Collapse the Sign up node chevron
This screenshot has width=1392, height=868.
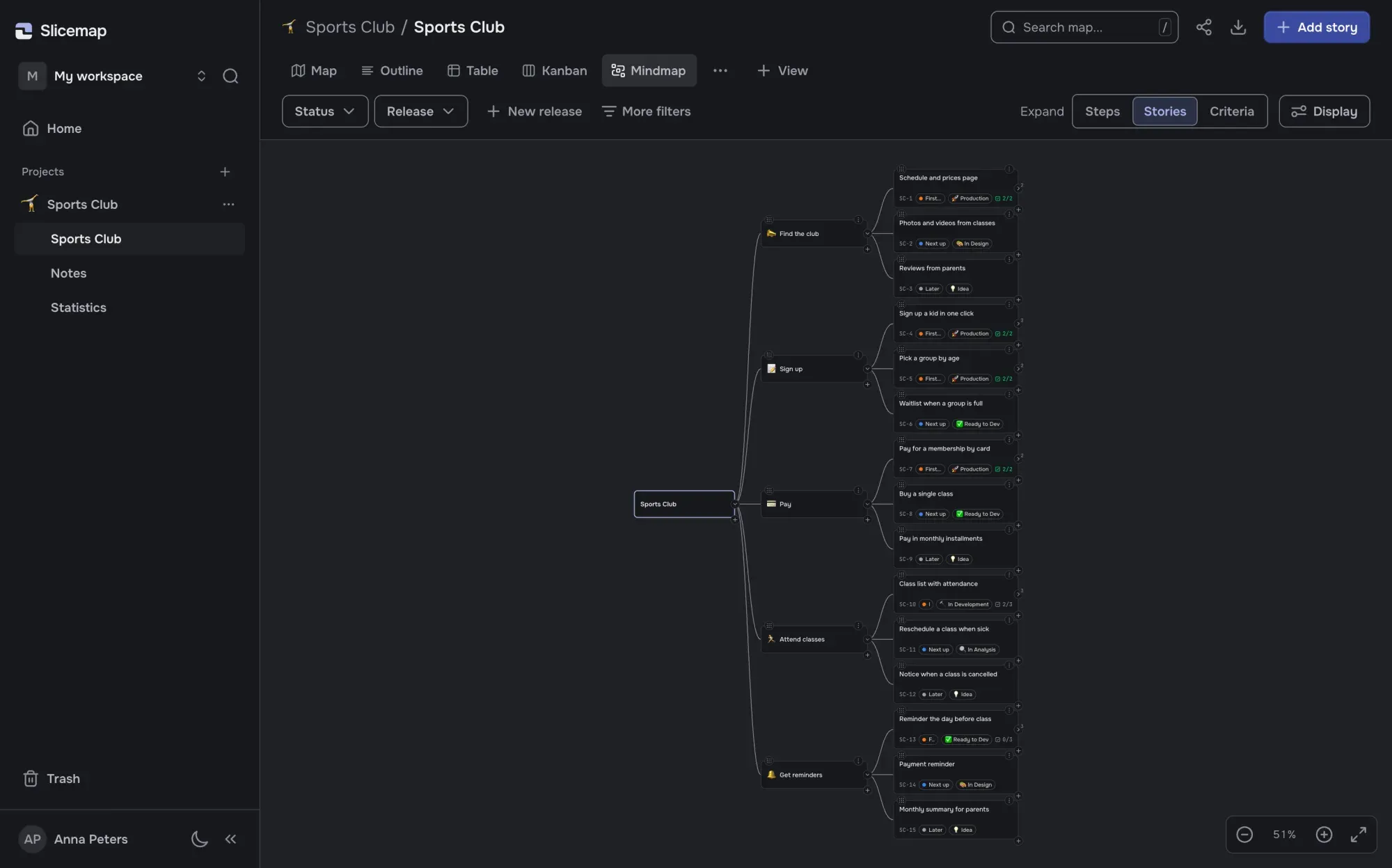pyautogui.click(x=867, y=369)
